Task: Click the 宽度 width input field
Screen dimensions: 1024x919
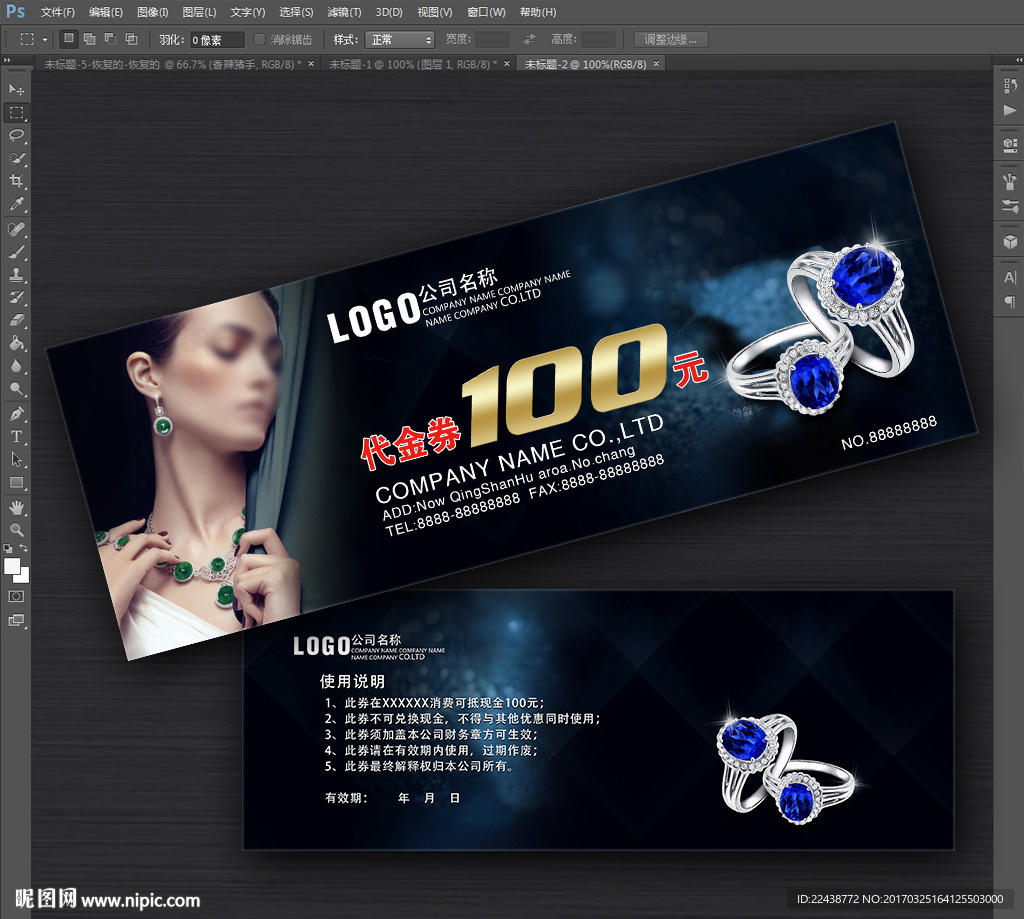Action: coord(492,40)
